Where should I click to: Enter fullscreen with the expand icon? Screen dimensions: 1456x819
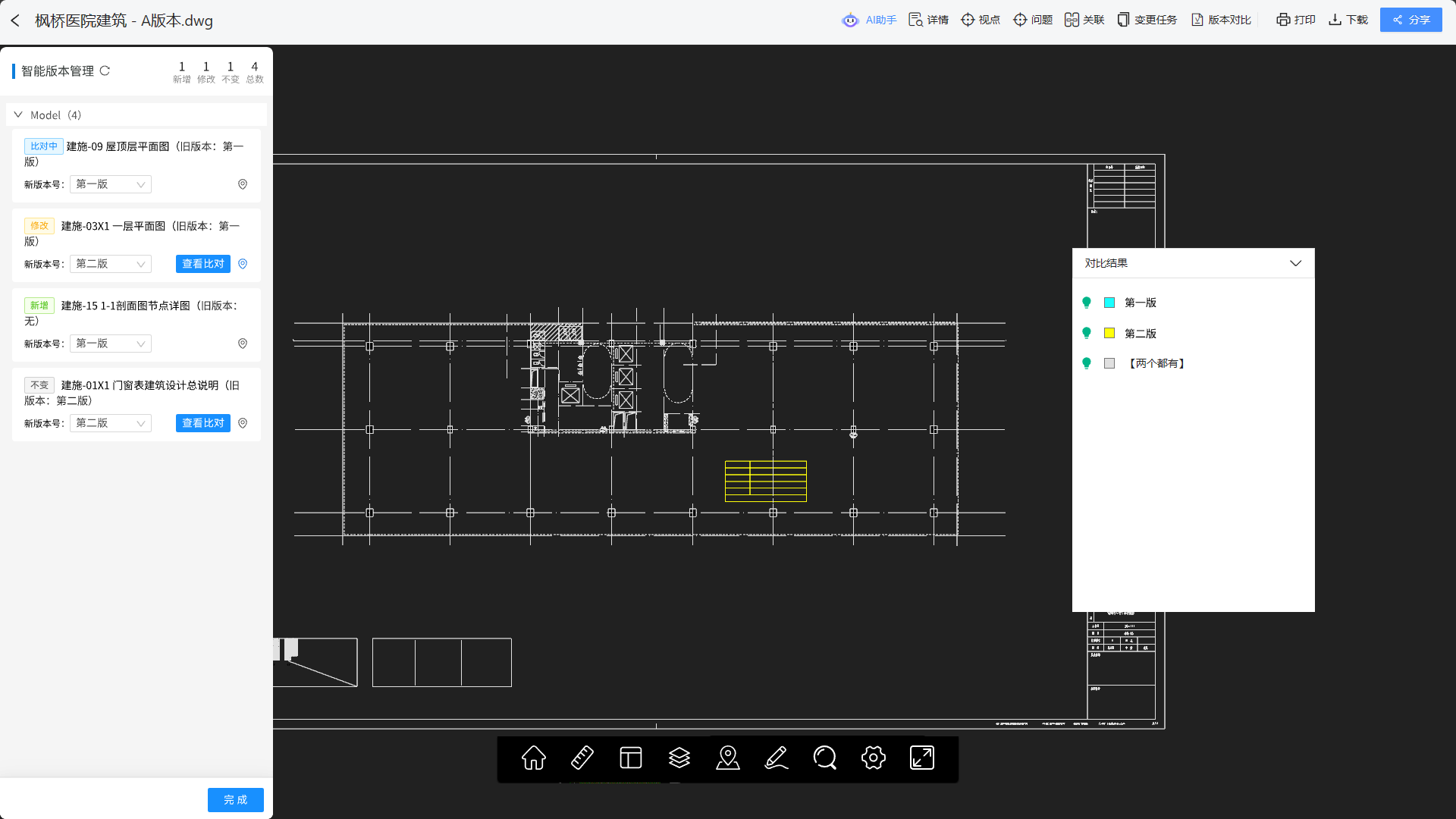[922, 758]
